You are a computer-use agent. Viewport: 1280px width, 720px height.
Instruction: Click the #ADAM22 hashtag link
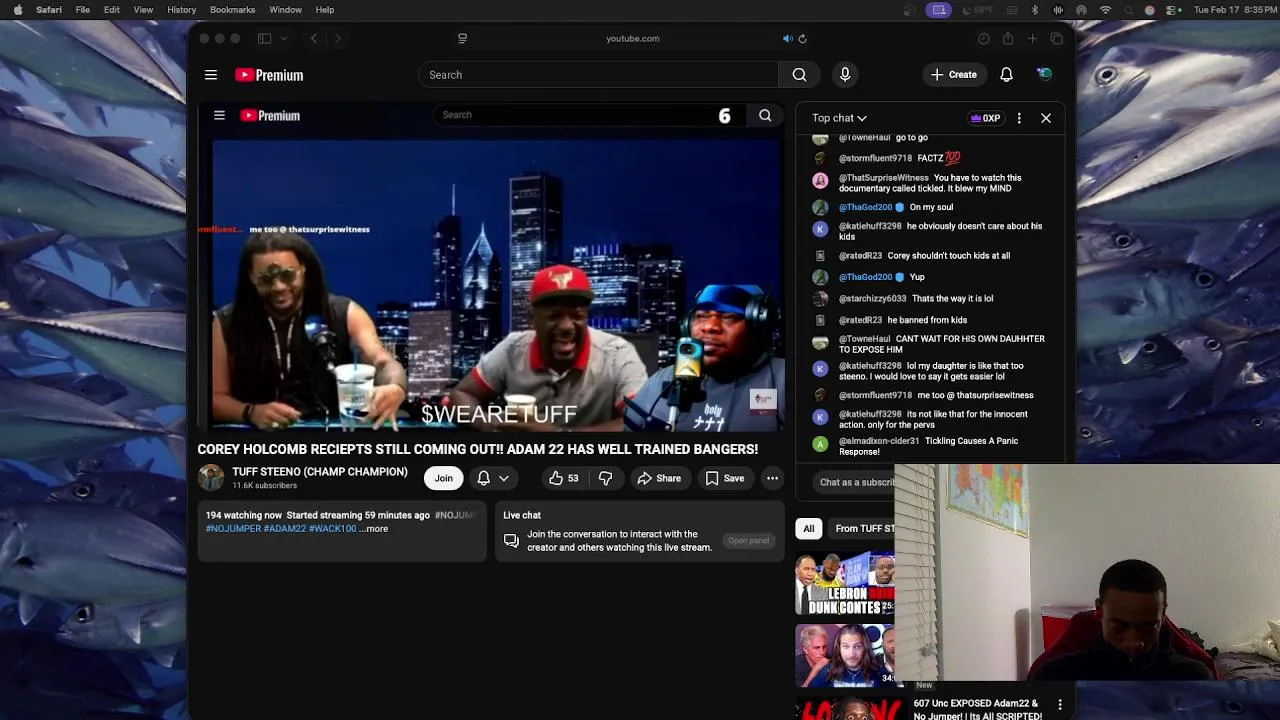(284, 529)
